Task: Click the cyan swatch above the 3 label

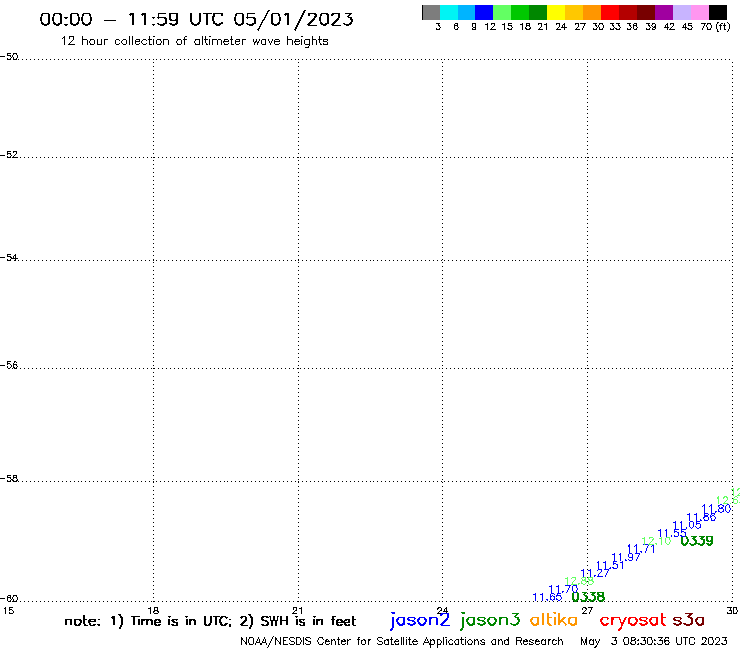Action: 449,12
